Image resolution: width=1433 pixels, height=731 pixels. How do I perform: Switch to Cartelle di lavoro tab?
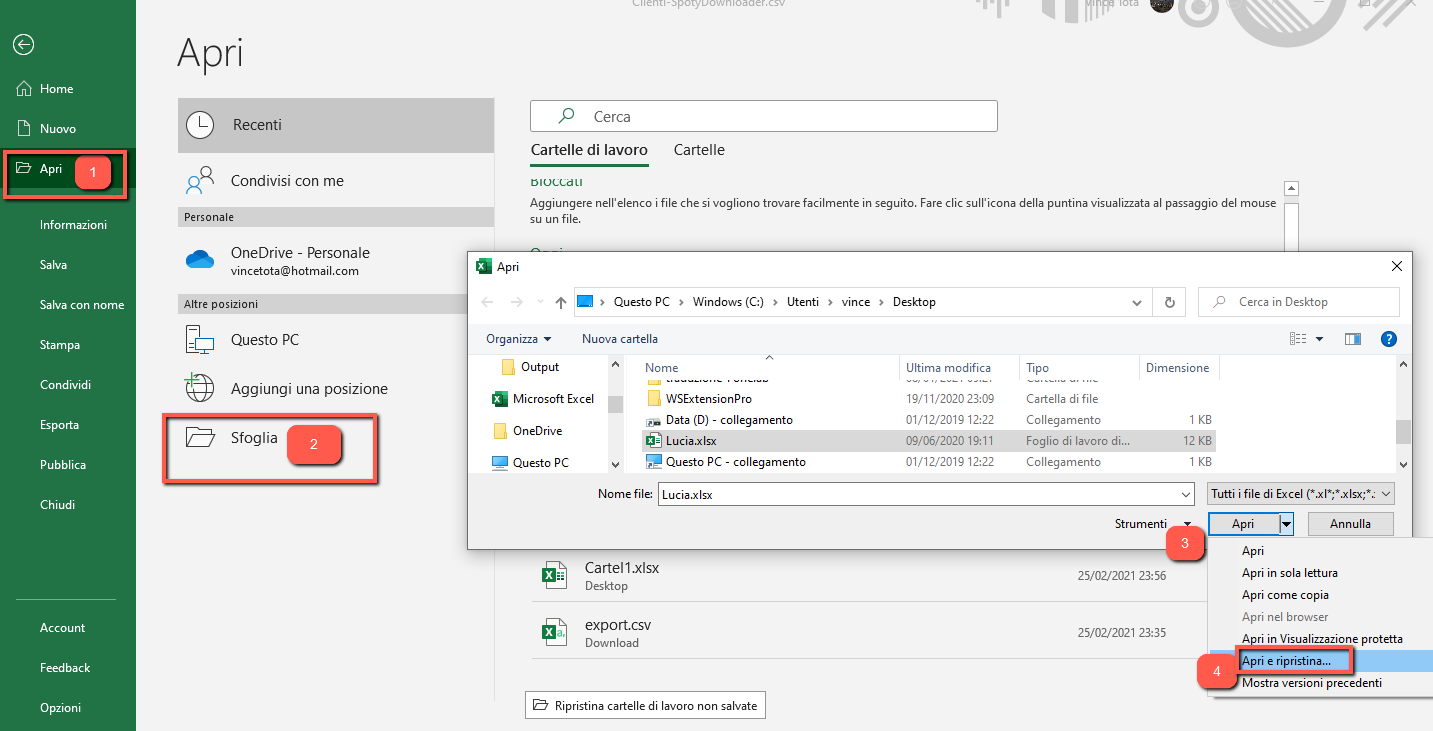pos(589,150)
